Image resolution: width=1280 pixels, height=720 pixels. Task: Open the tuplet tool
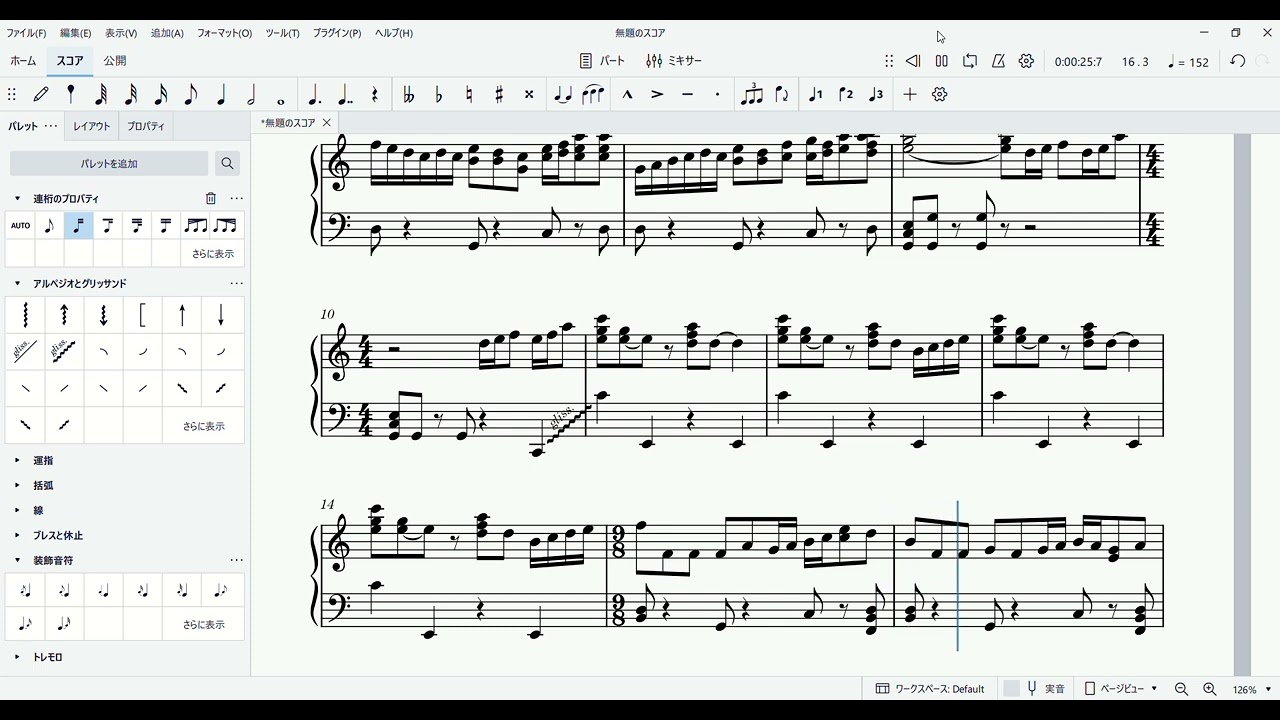click(751, 95)
